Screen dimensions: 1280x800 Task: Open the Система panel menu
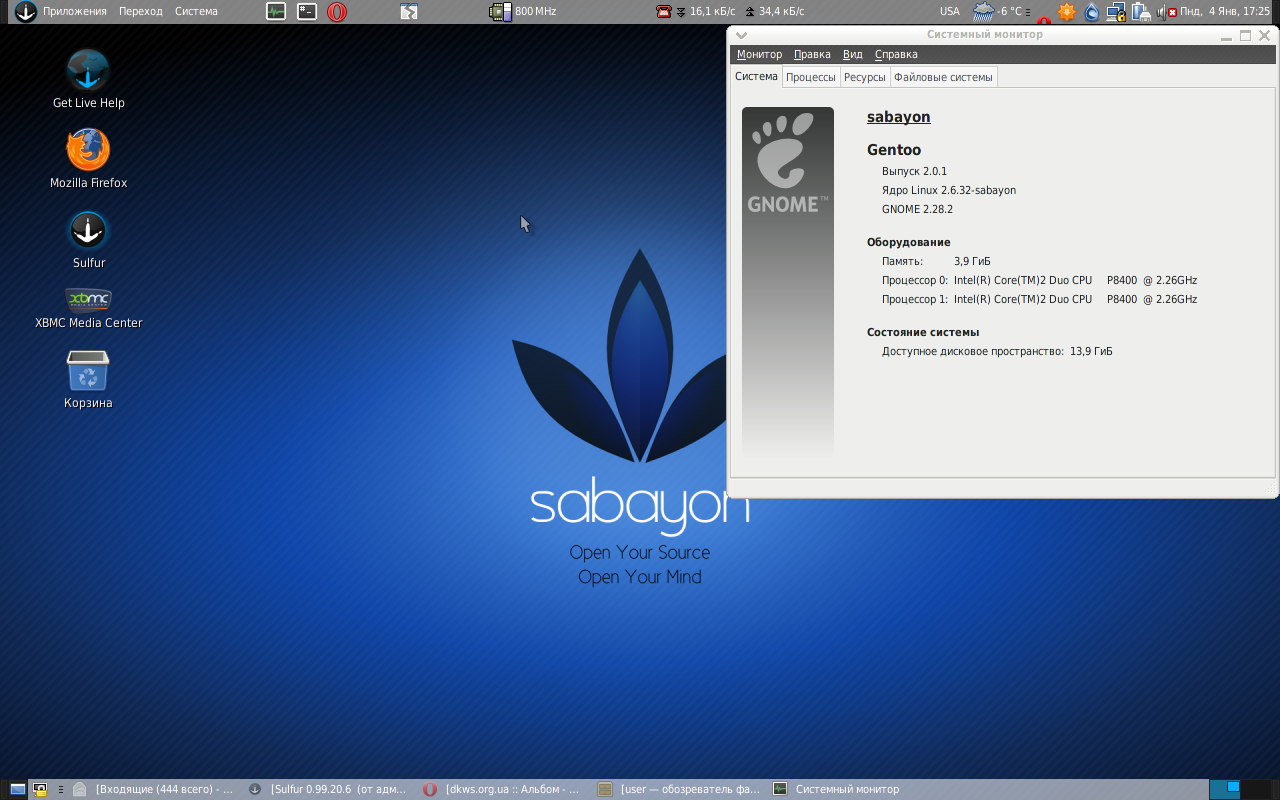(x=196, y=11)
